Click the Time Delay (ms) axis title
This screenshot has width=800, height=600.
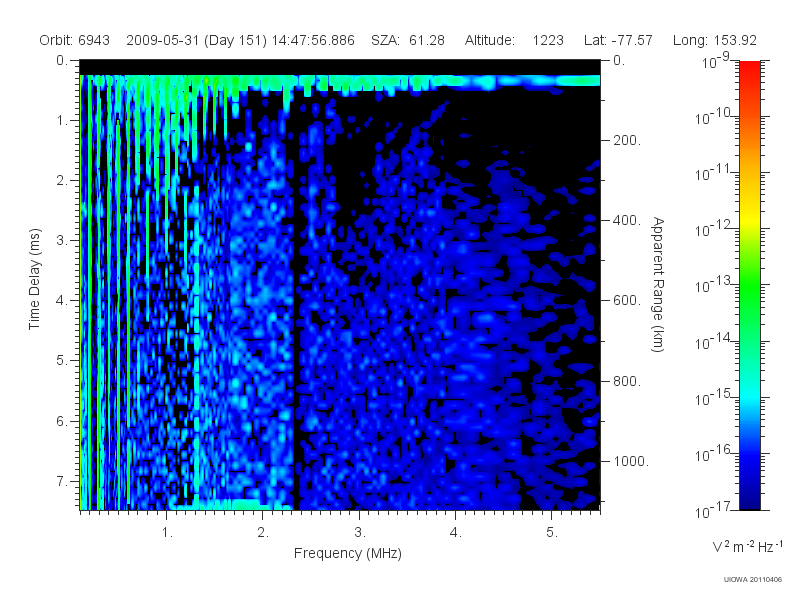click(x=34, y=279)
